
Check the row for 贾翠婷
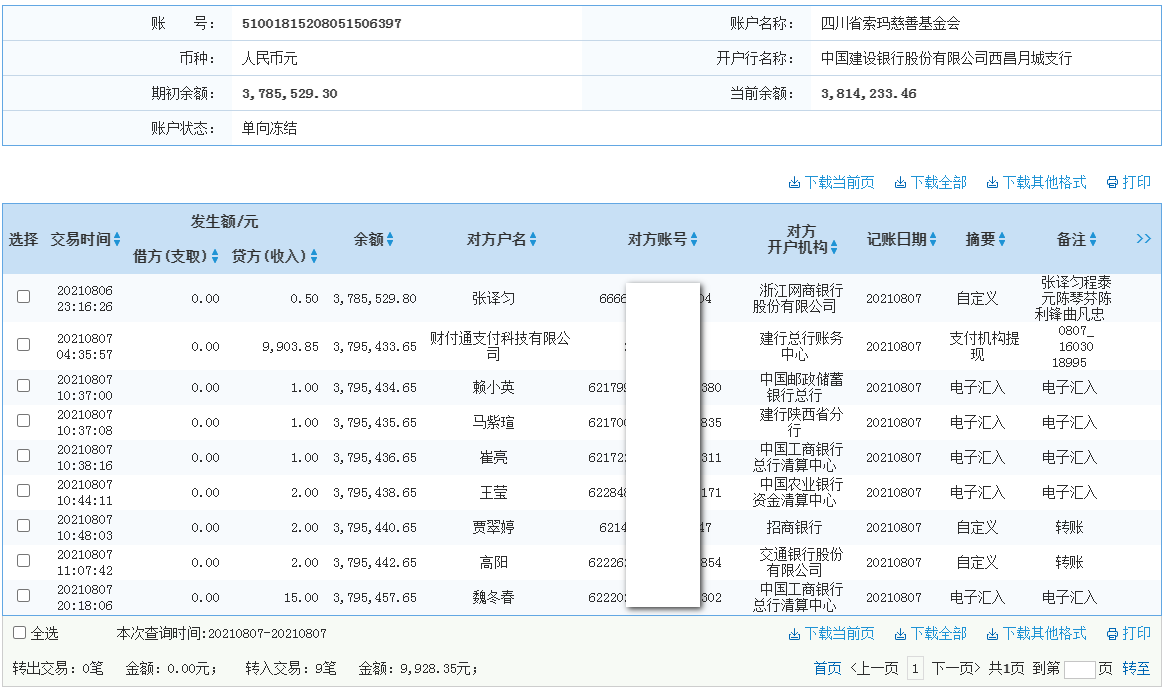[24, 525]
